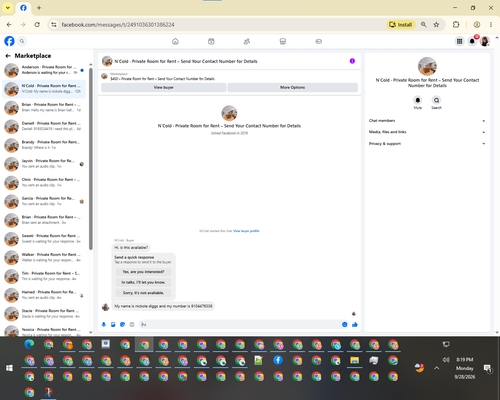Viewport: 500px width, 400px height.
Task: Open the Sweeti conversation
Action: pyautogui.click(x=44, y=238)
